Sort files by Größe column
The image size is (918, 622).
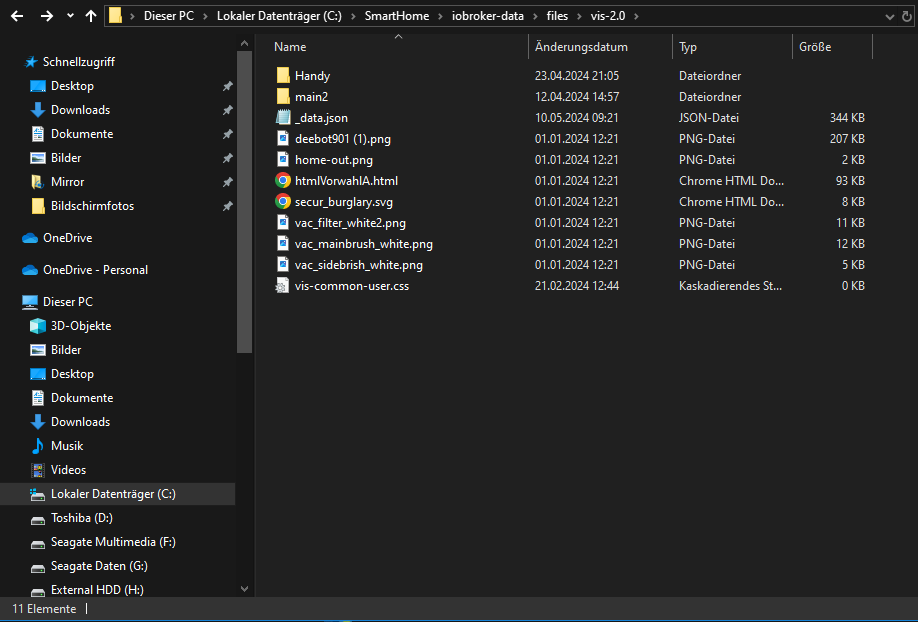coord(815,47)
